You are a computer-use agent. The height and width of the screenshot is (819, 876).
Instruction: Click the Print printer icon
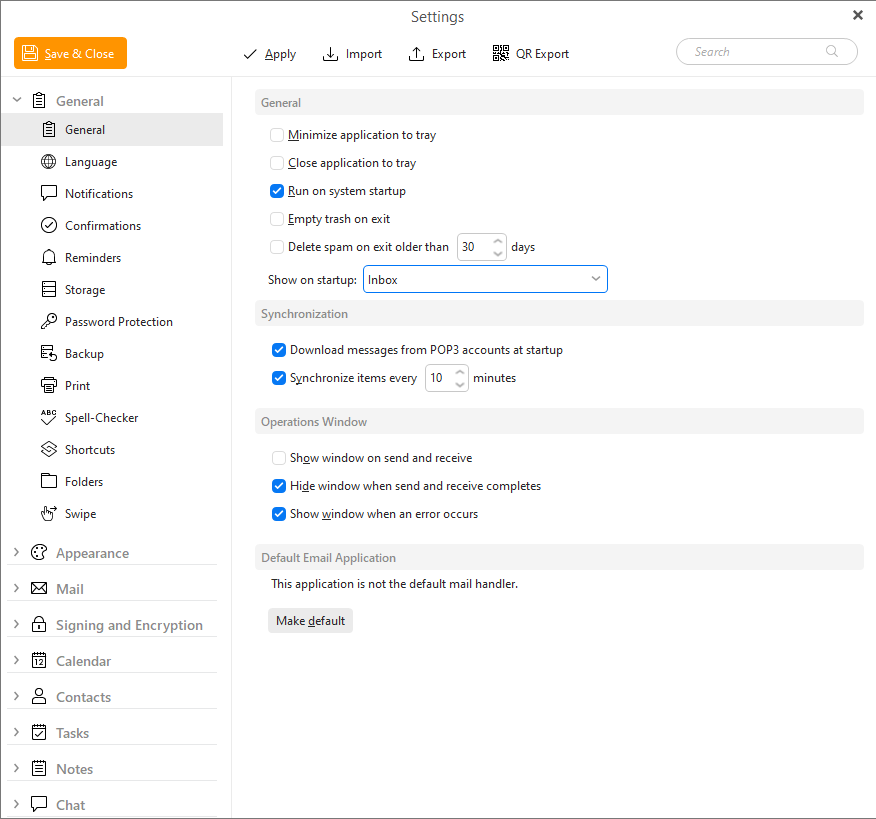pyautogui.click(x=48, y=386)
